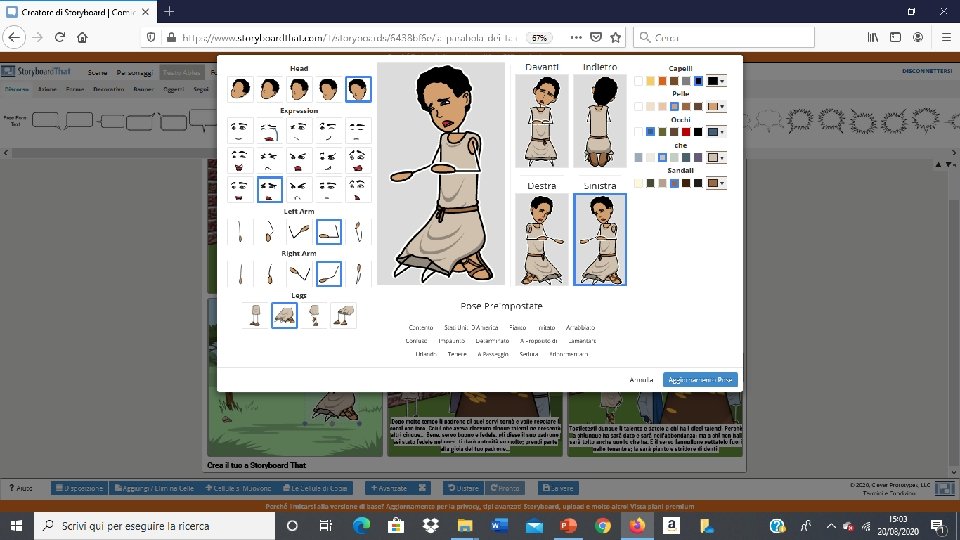Expand the Pelle custom color dropdown
The image size is (960, 540).
click(x=716, y=107)
